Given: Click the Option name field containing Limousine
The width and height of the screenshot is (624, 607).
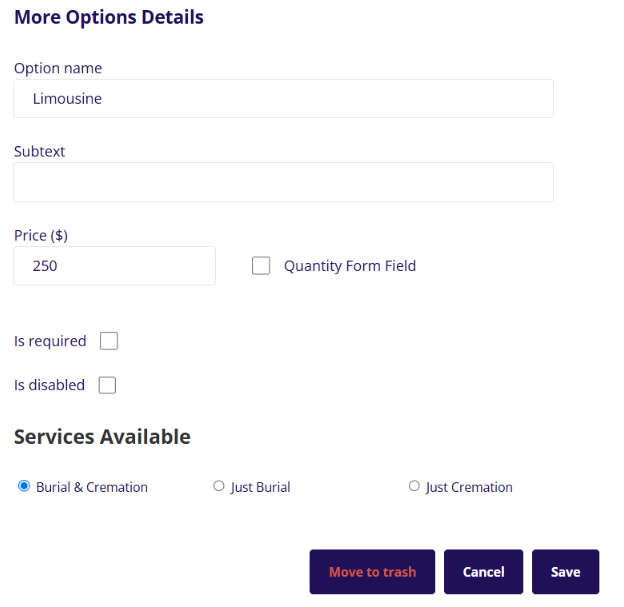Looking at the screenshot, I should (x=283, y=99).
